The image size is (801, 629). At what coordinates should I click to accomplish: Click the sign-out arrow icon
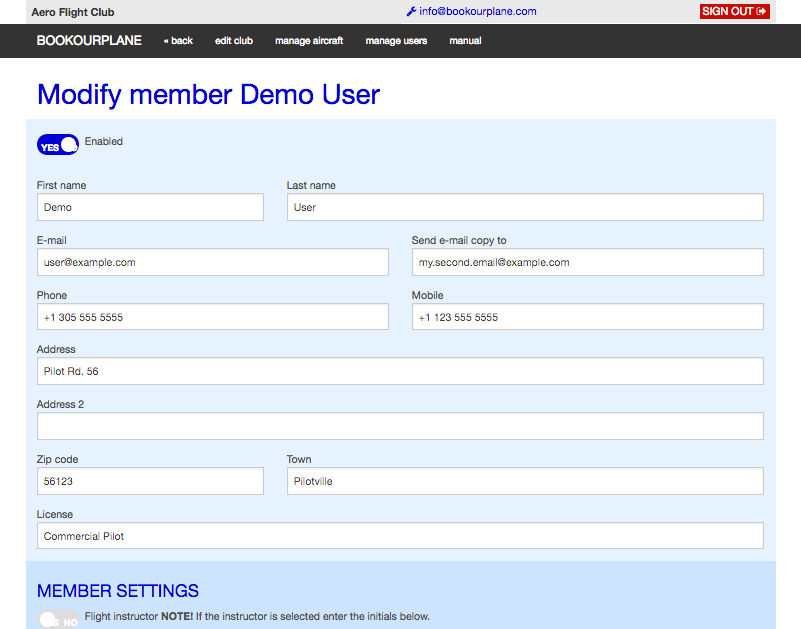[761, 11]
